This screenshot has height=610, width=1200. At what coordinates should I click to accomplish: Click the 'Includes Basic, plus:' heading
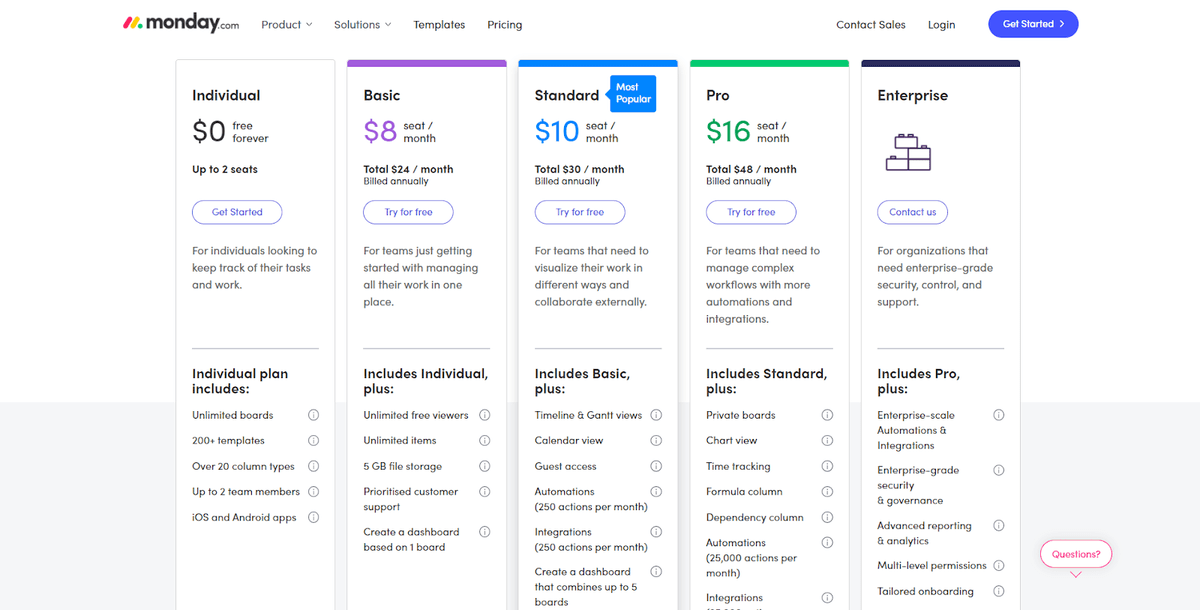[x=582, y=381]
